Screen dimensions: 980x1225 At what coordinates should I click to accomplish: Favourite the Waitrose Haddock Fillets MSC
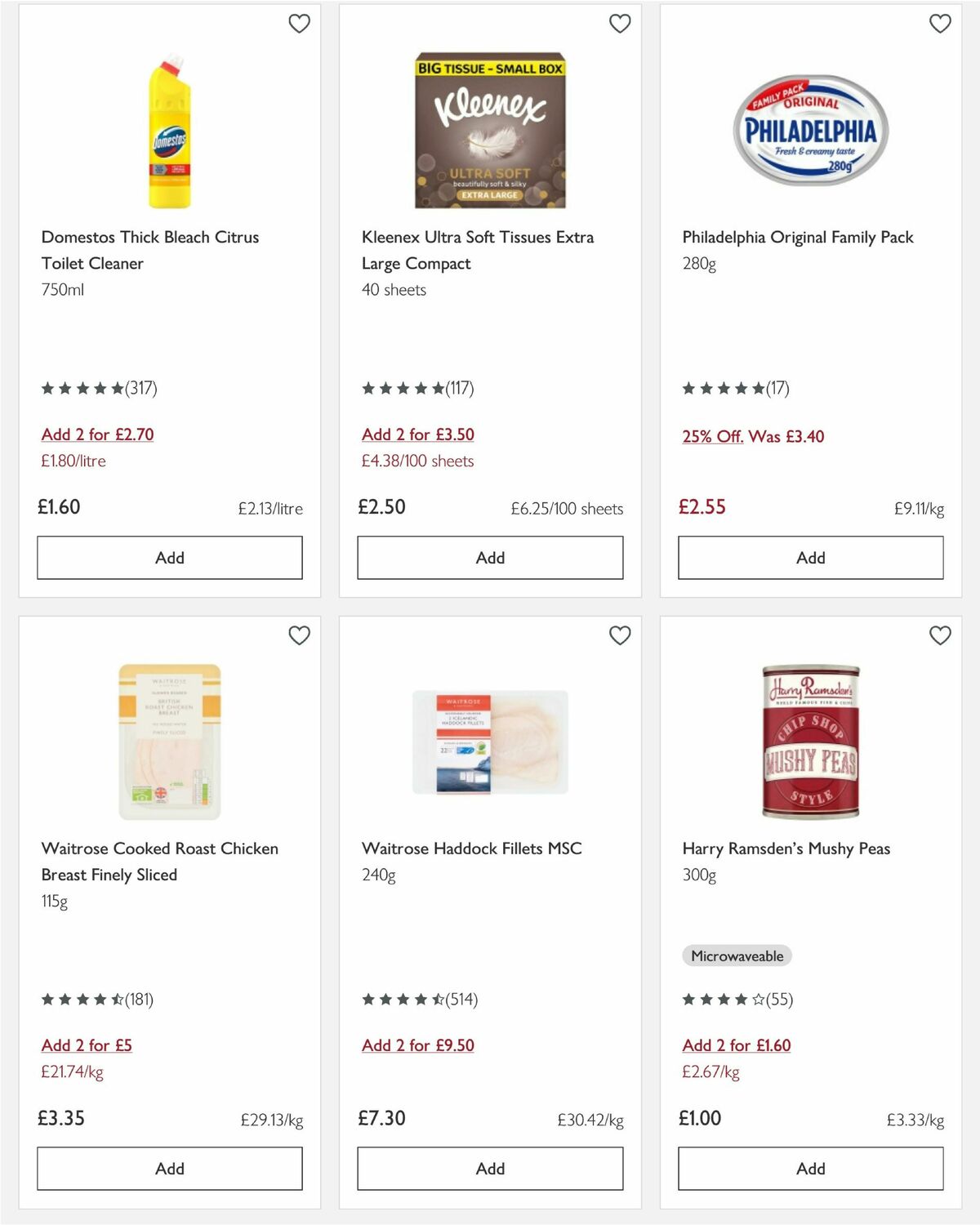pos(620,635)
